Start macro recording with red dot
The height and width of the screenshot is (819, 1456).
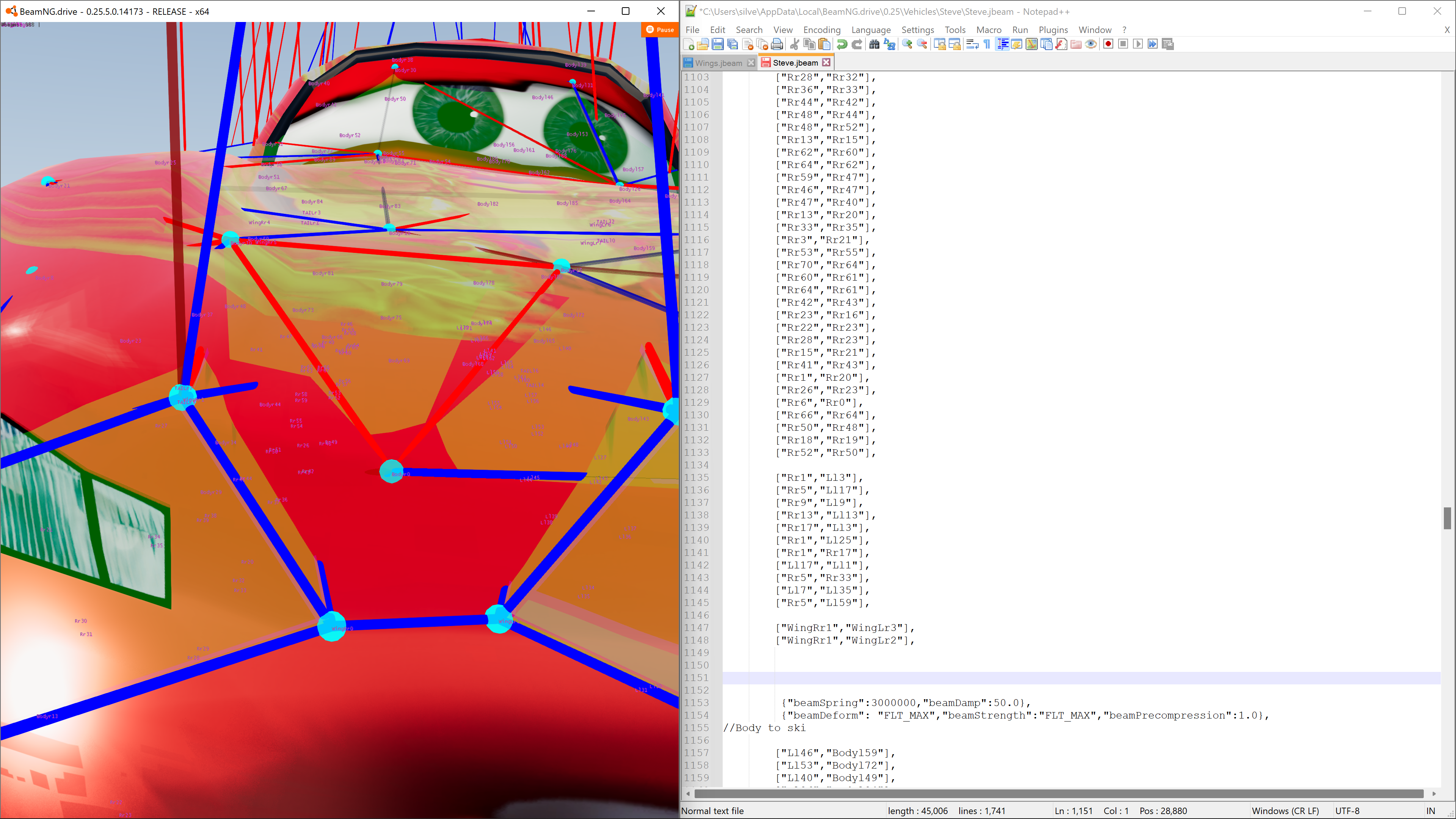[x=1108, y=44]
